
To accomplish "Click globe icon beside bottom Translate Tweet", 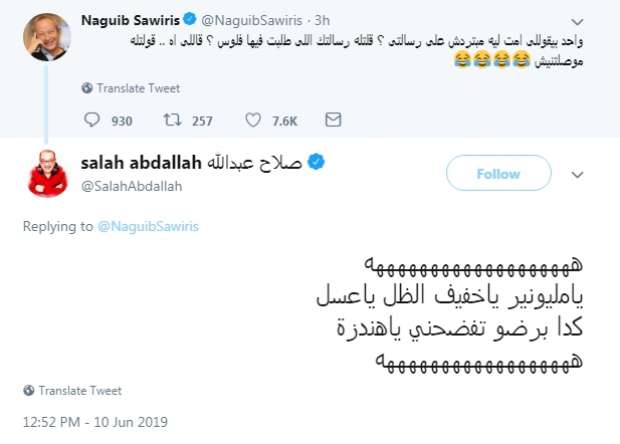I will [x=30, y=390].
